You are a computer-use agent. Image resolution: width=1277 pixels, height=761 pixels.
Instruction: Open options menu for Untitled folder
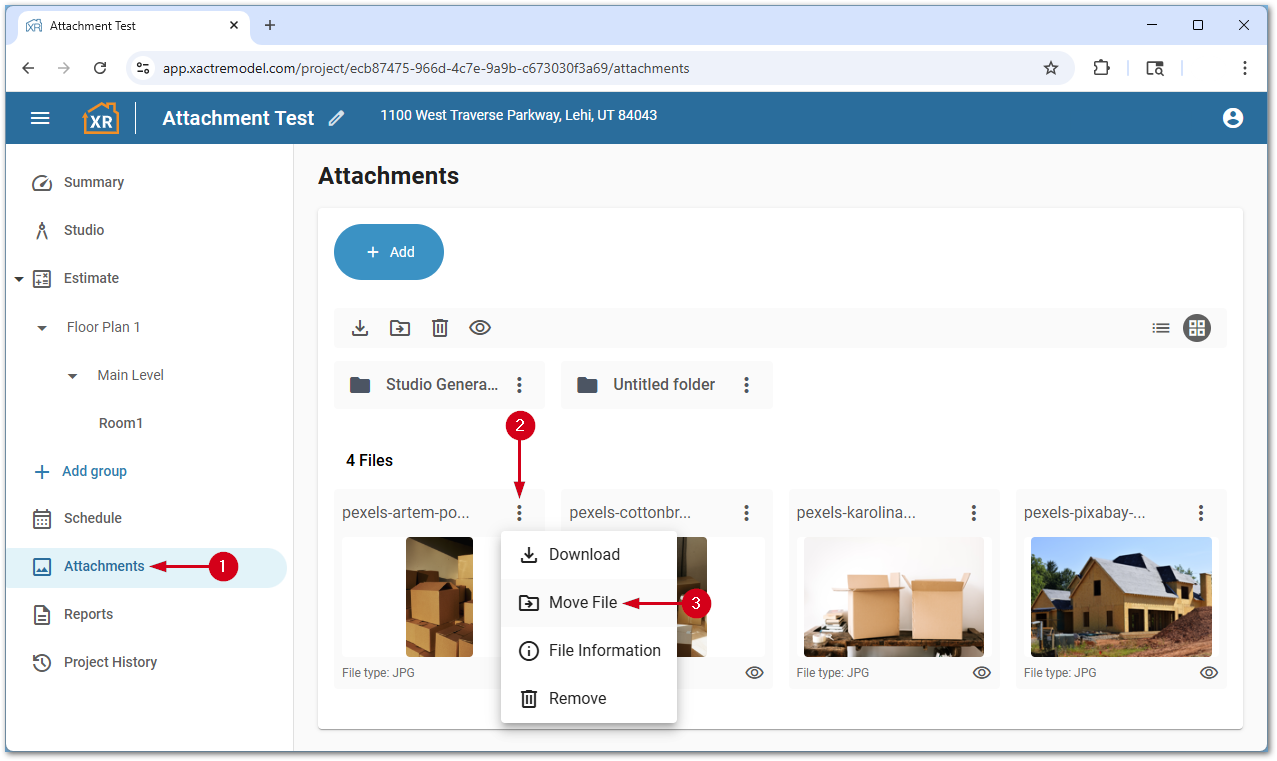746,385
